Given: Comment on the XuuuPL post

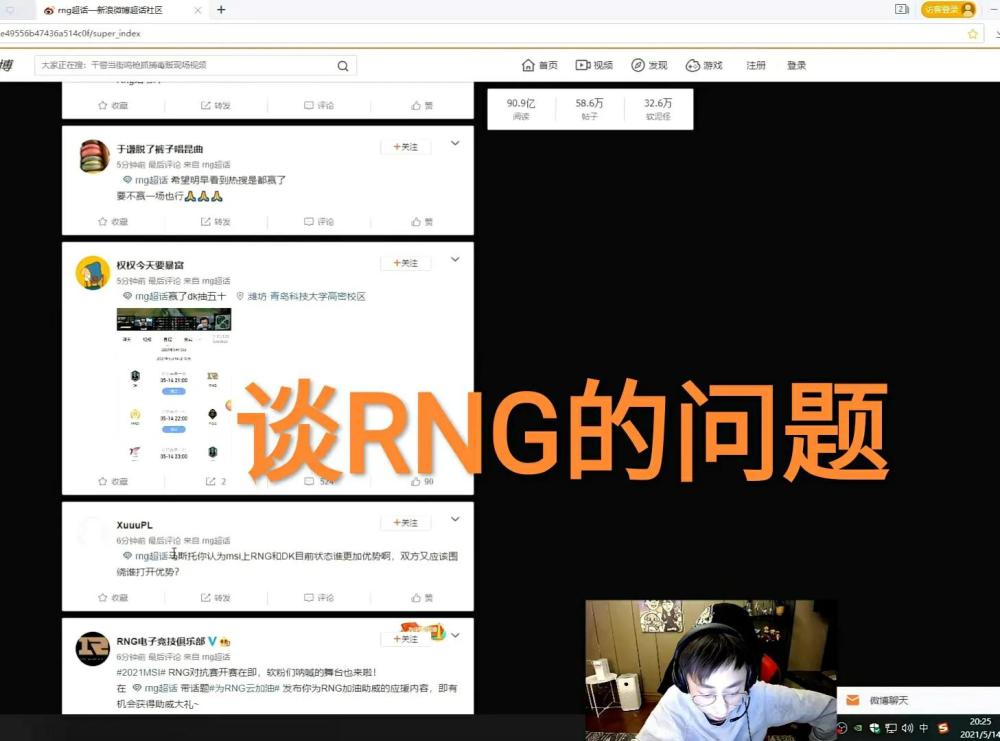Looking at the screenshot, I should [x=319, y=598].
